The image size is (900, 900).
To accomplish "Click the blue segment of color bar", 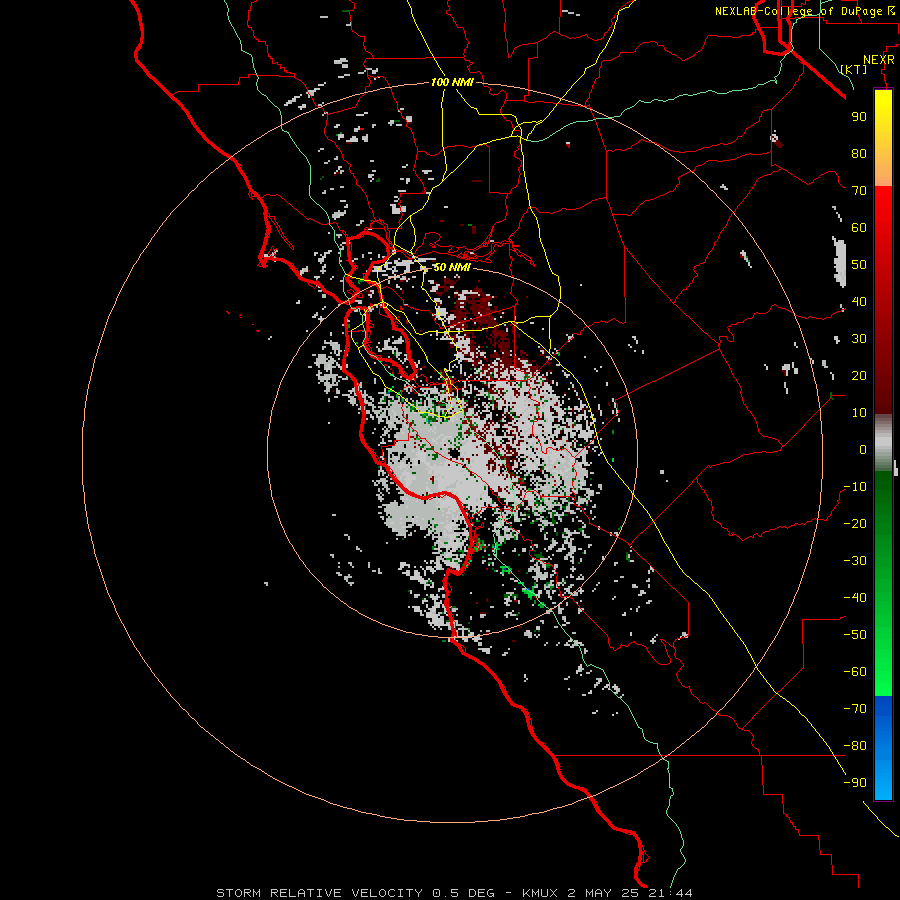I will coord(883,747).
